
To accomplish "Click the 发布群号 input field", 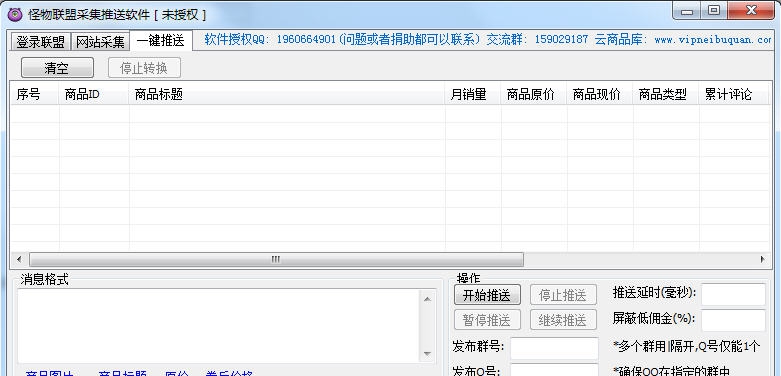I will click(554, 348).
